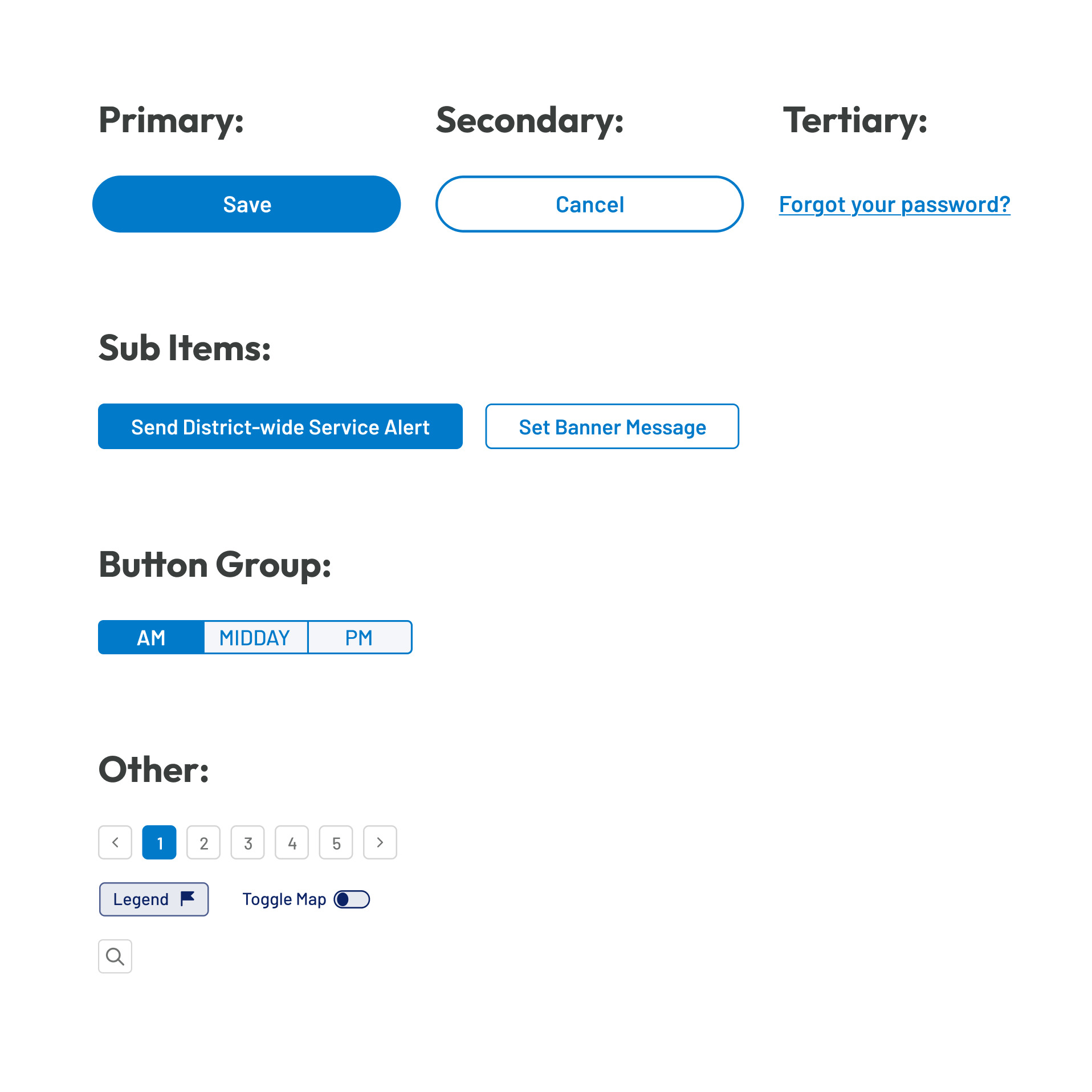1092x1092 pixels.
Task: Click the Save primary button
Action: click(x=247, y=204)
